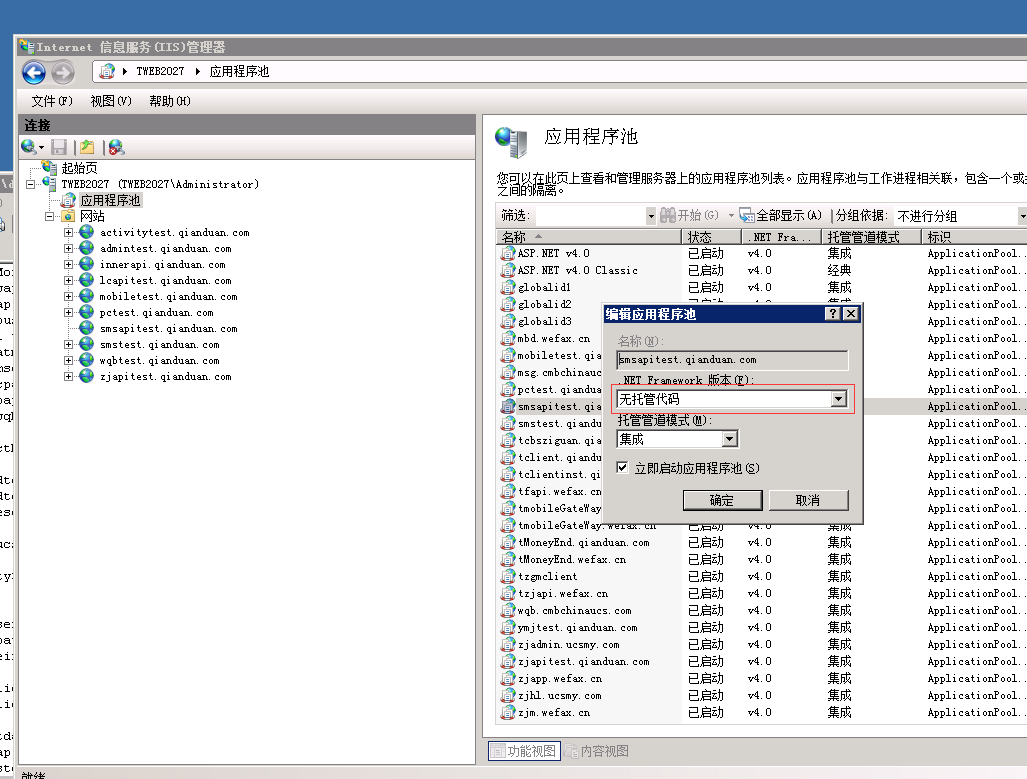Select wqbtest.qianduan.com in the tree
The width and height of the screenshot is (1027, 779).
[159, 360]
